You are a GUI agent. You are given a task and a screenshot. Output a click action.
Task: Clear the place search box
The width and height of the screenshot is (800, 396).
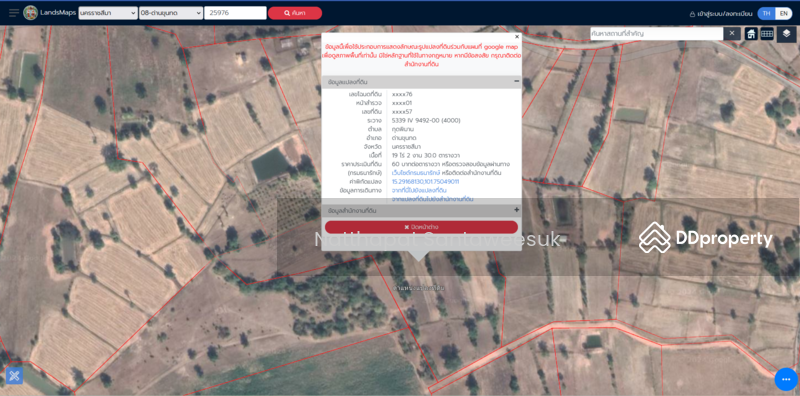[731, 34]
